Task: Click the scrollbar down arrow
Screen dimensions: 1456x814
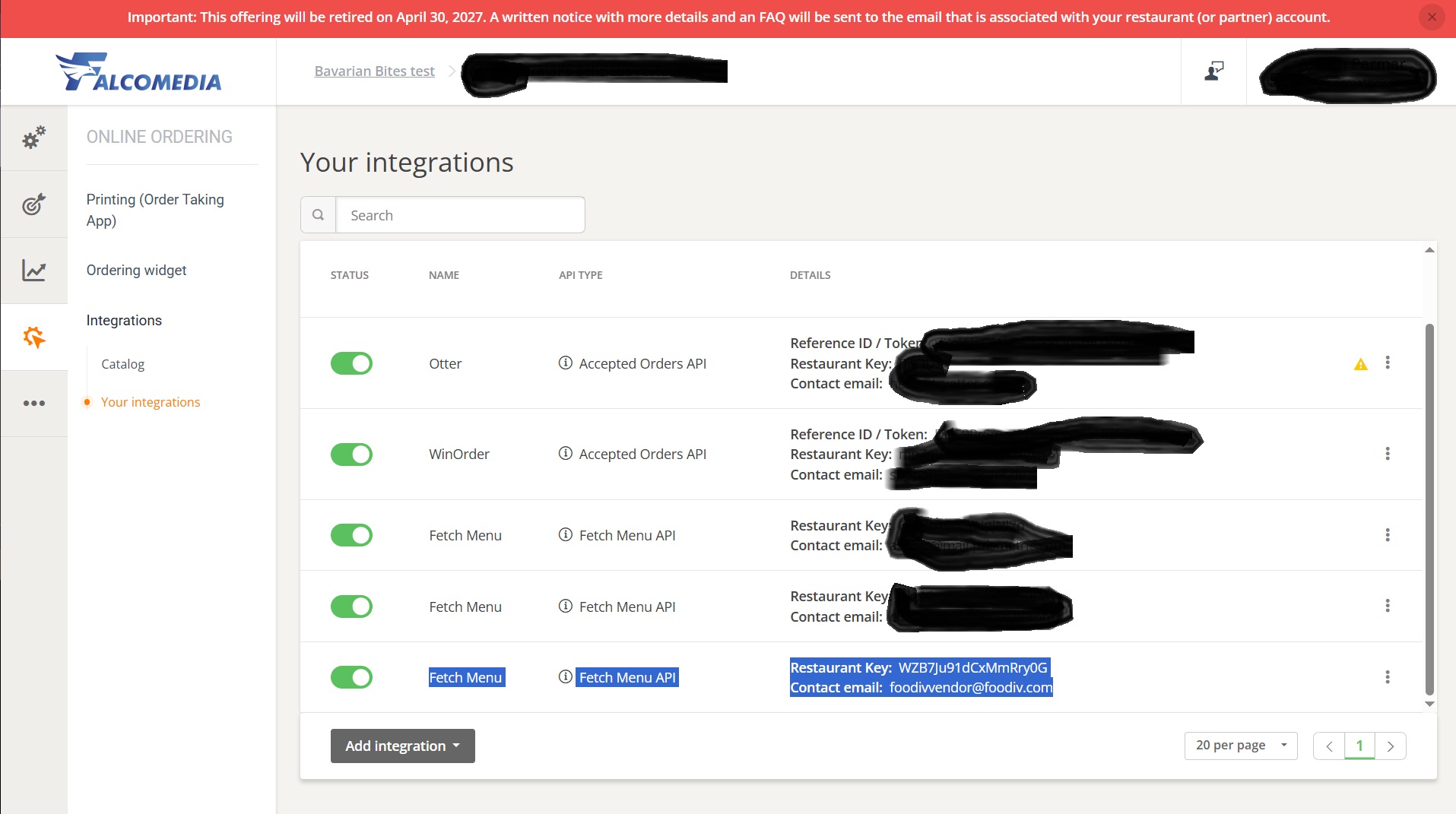Action: tap(1429, 704)
